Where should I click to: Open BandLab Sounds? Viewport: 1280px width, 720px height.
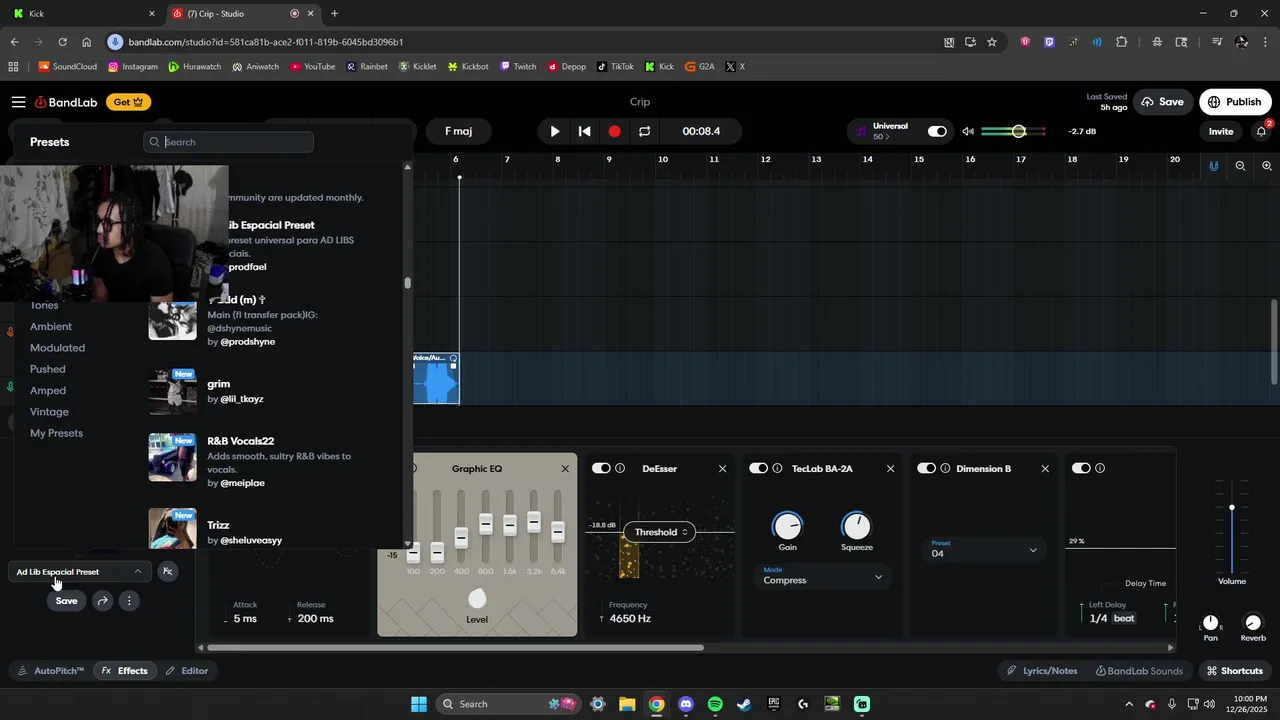coord(1139,671)
